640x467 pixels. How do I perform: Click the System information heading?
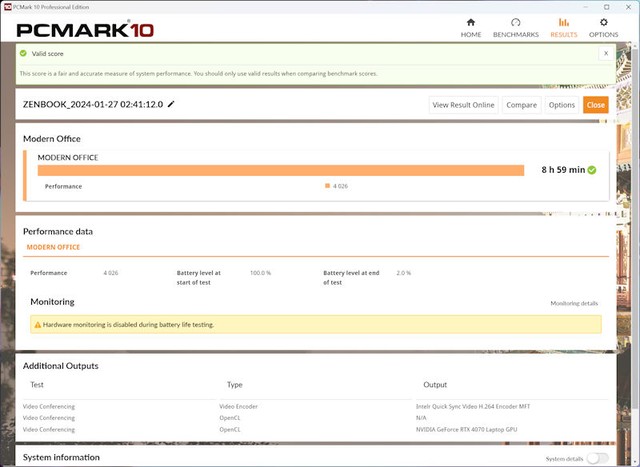[61, 457]
